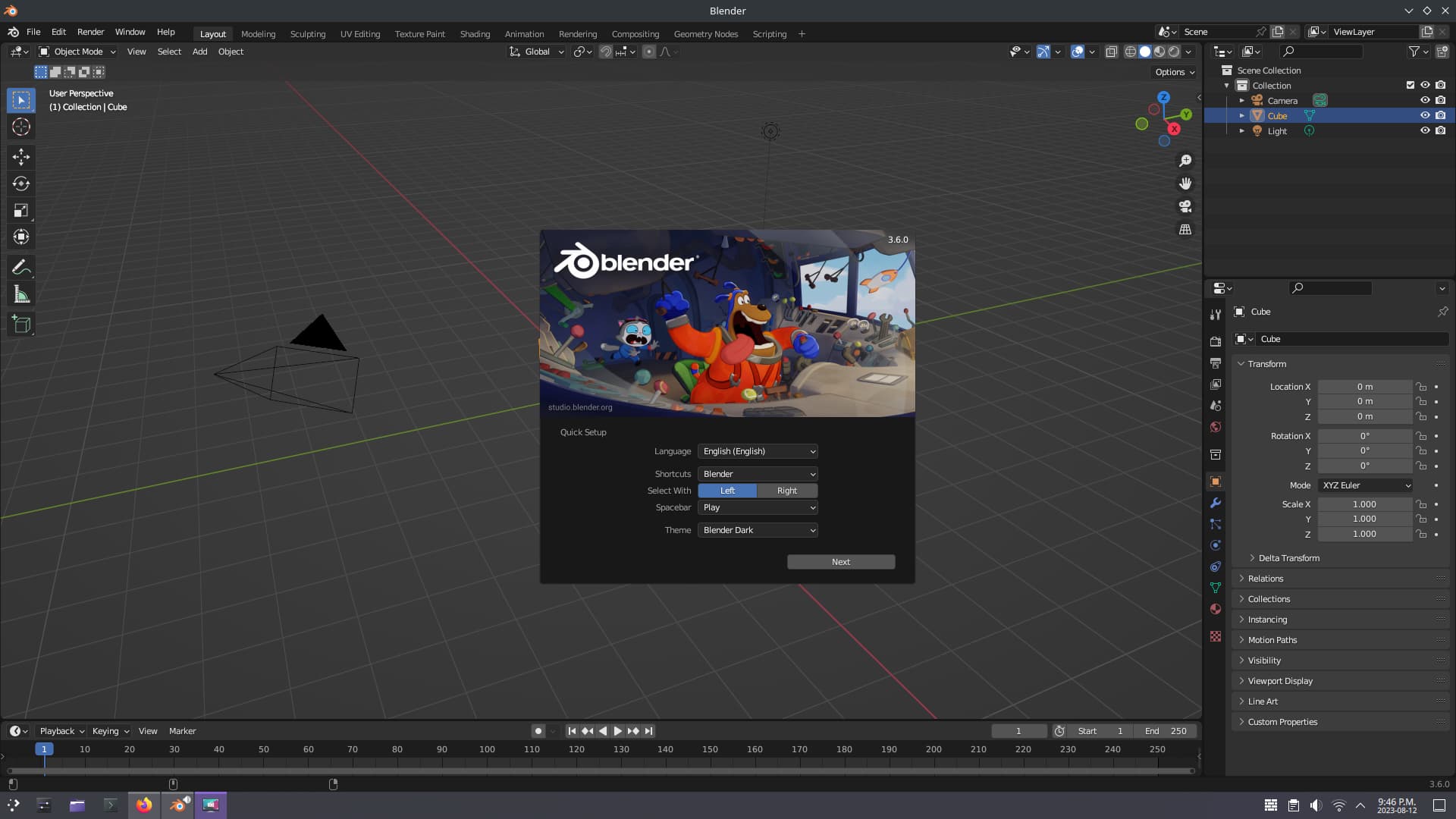
Task: Select the Cursor tool in the toolbar
Action: click(x=21, y=127)
